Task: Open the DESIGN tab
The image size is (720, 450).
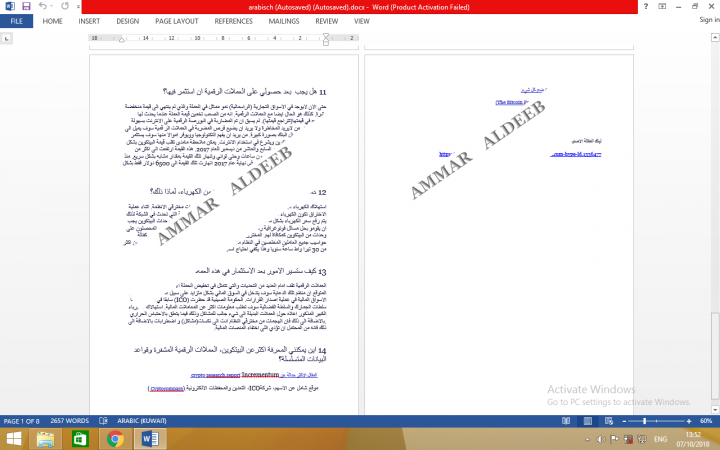Action: (128, 21)
